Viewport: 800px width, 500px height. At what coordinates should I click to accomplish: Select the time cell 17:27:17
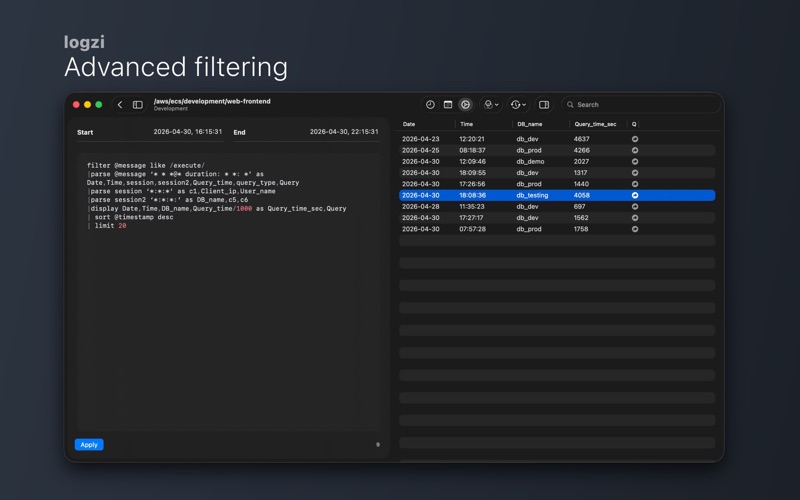(471, 218)
